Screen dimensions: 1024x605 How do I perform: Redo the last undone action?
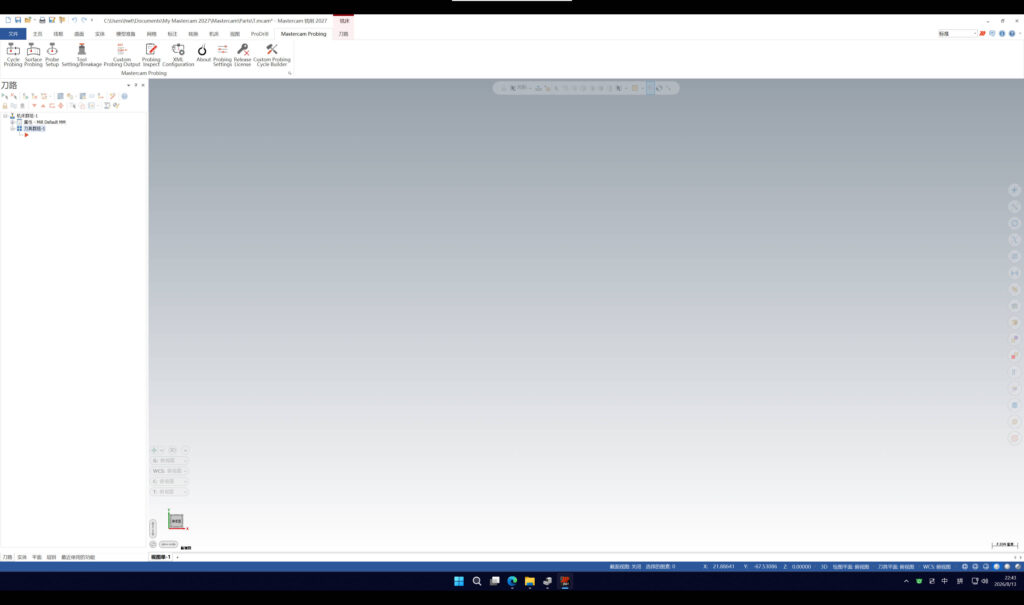(x=84, y=20)
